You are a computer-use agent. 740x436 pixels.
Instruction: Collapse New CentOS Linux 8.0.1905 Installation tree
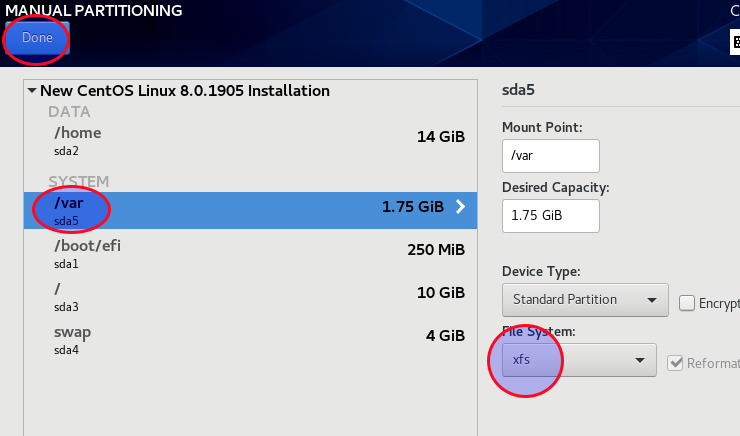coord(32,91)
